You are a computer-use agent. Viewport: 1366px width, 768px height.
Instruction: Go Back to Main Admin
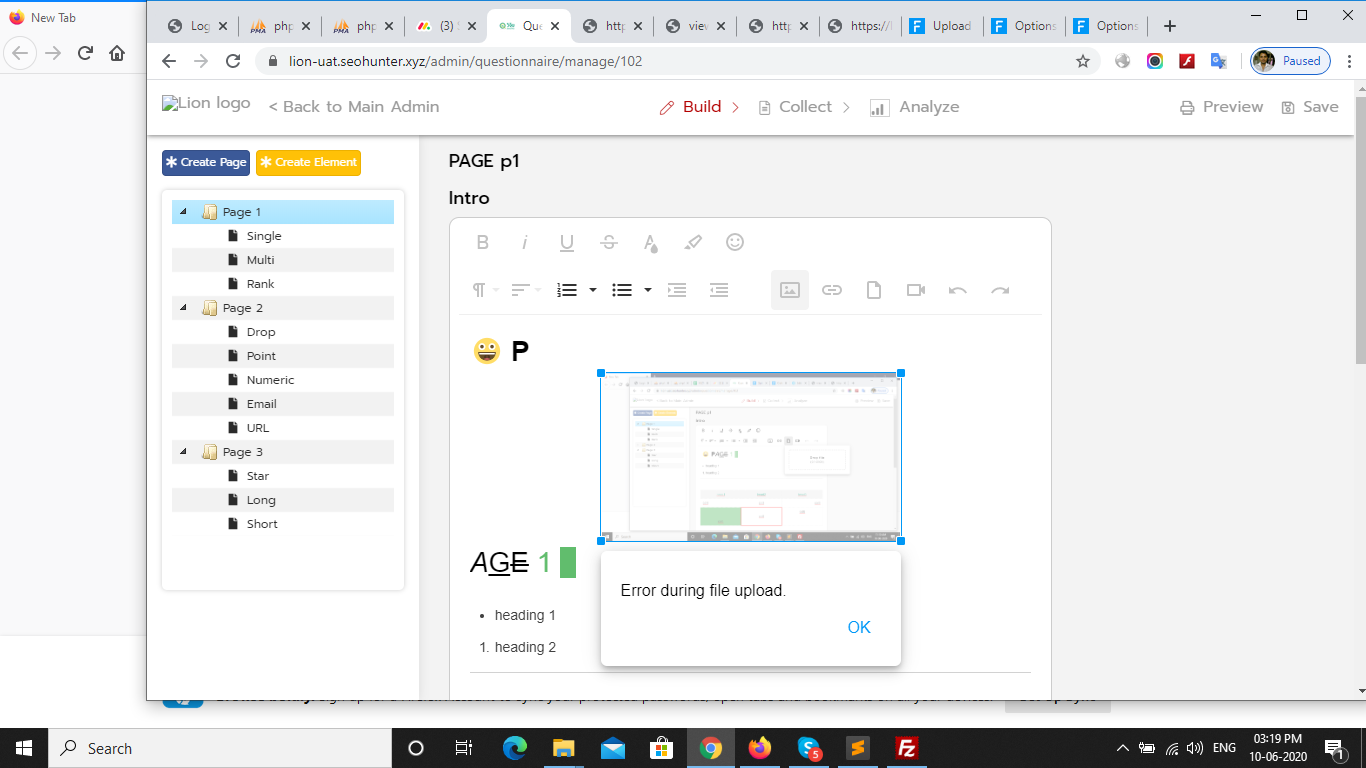pyautogui.click(x=354, y=107)
